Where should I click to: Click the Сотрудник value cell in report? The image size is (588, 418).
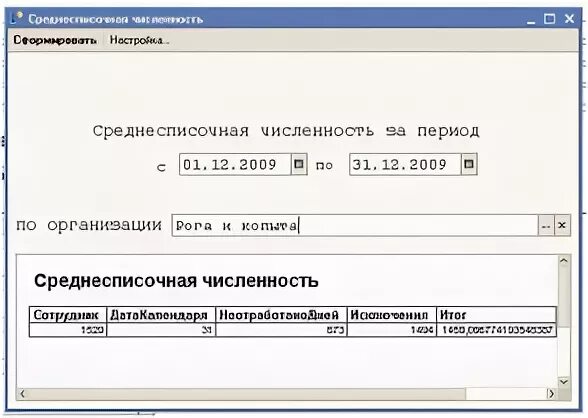(x=68, y=330)
